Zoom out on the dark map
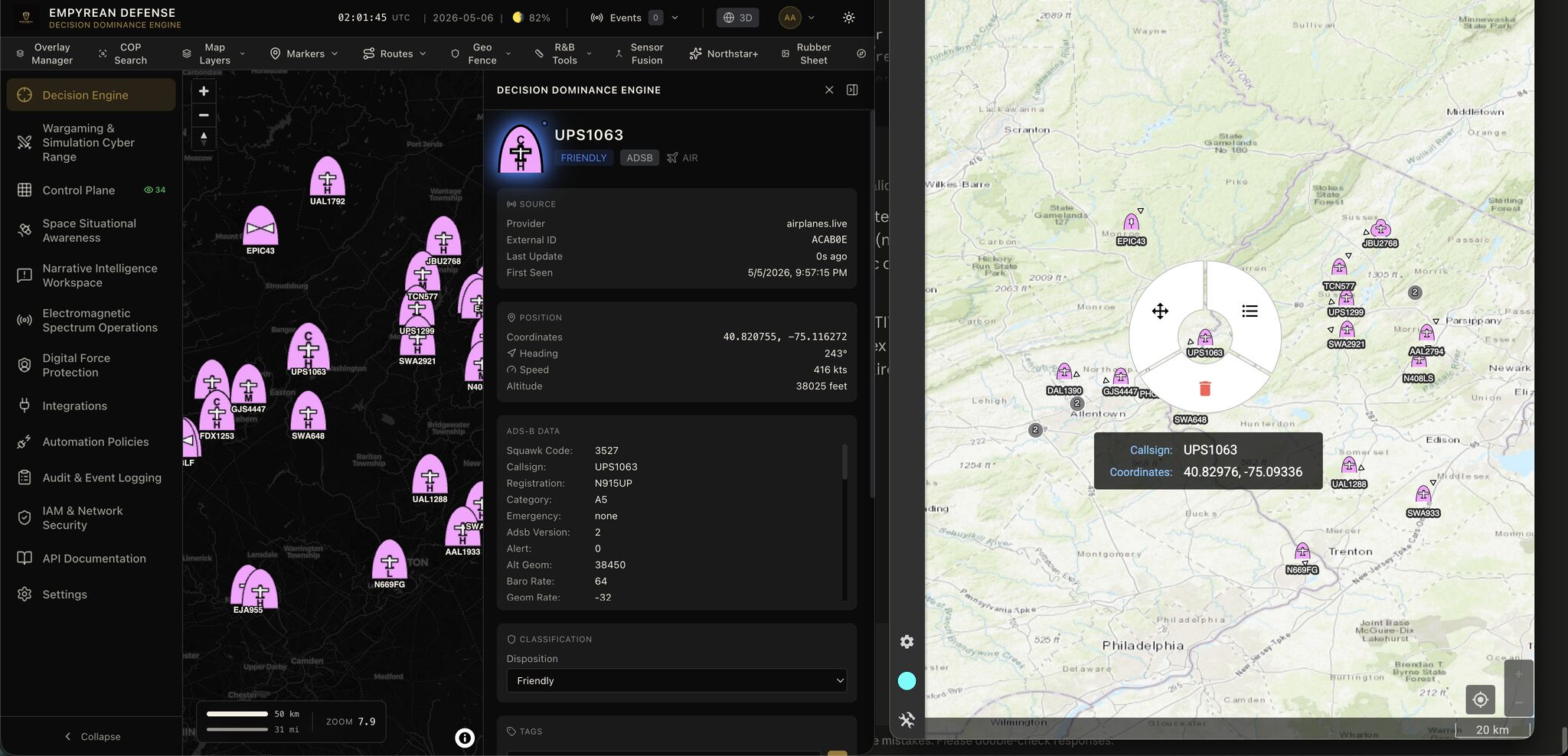 pyautogui.click(x=204, y=115)
